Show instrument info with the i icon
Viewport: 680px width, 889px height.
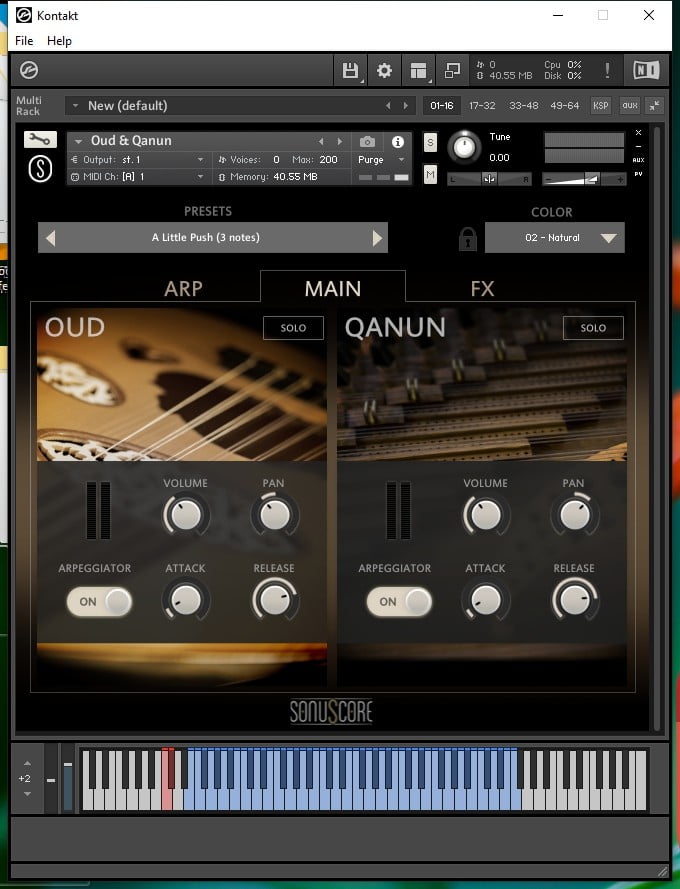(x=398, y=141)
